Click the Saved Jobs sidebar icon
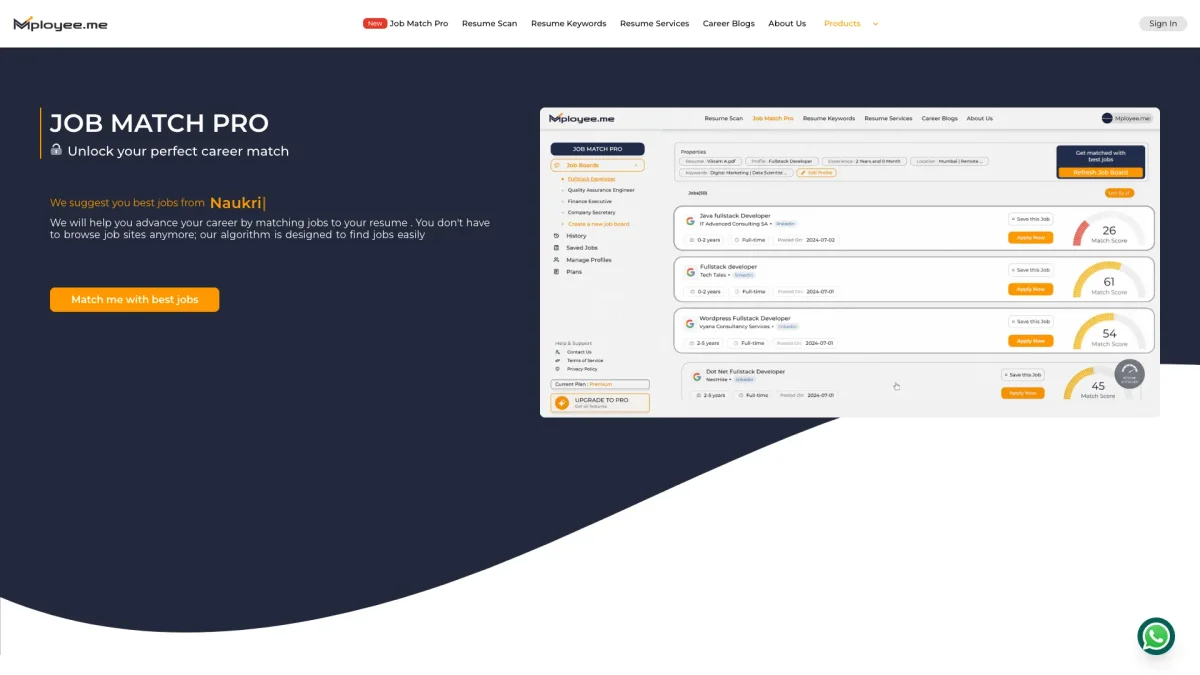Image resolution: width=1200 pixels, height=675 pixels. coord(556,248)
